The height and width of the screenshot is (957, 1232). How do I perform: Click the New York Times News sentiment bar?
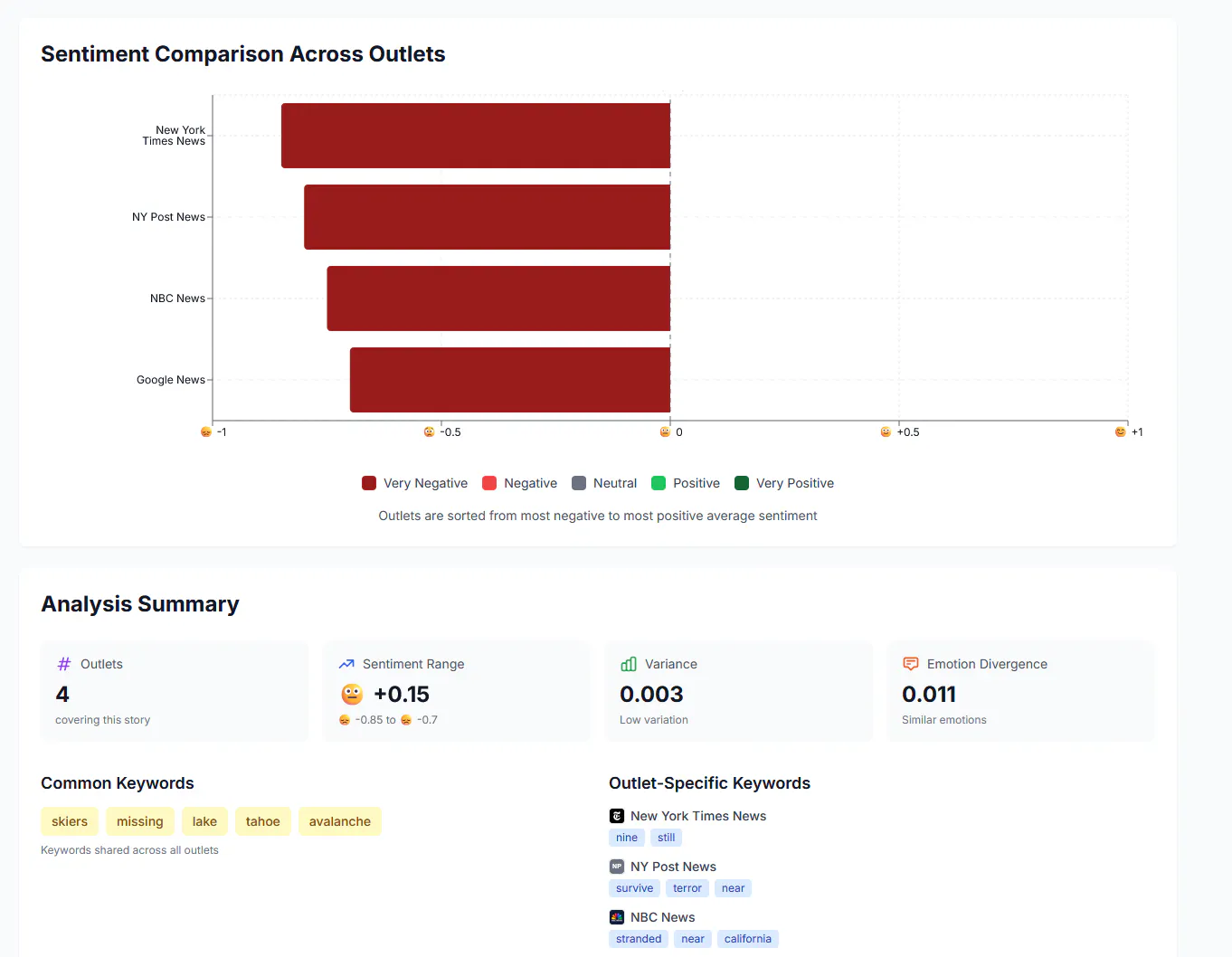pos(476,136)
